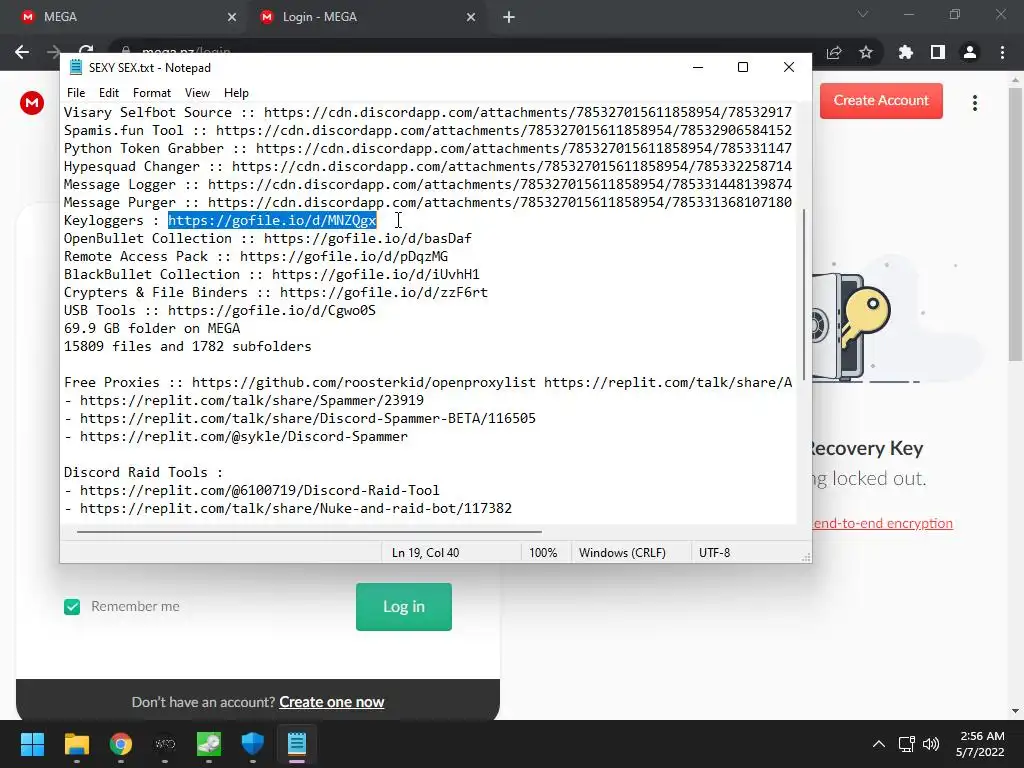The width and height of the screenshot is (1024, 768).
Task: Click the Discord Raid Tools heading line
Action: tap(144, 473)
